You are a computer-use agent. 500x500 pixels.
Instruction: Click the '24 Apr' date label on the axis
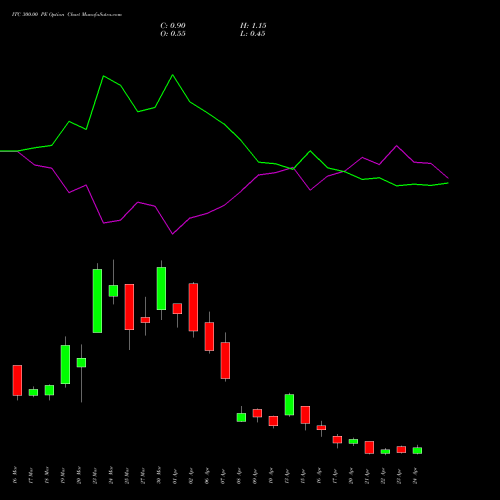(x=415, y=476)
